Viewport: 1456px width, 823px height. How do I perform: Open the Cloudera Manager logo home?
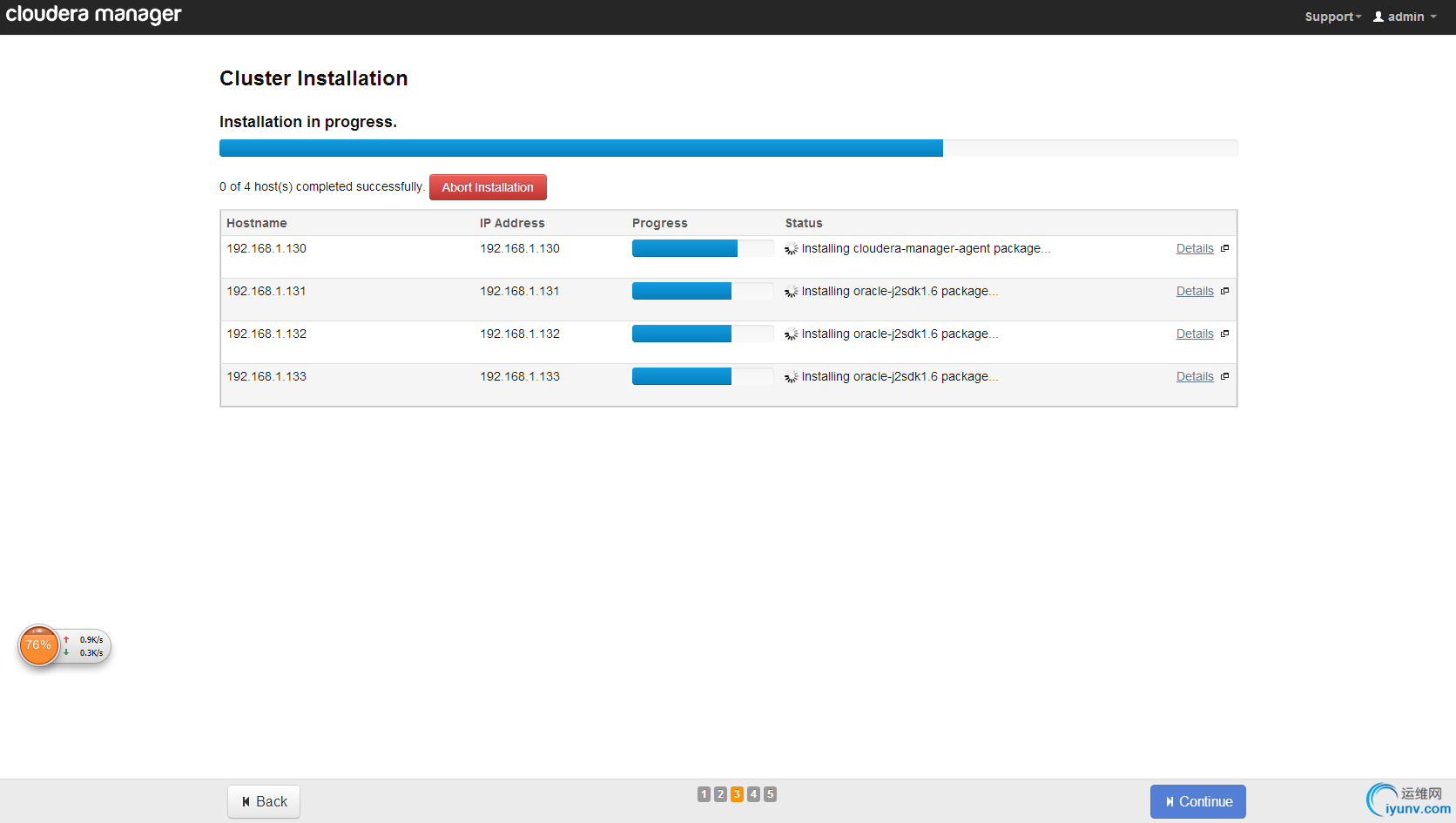coord(93,15)
